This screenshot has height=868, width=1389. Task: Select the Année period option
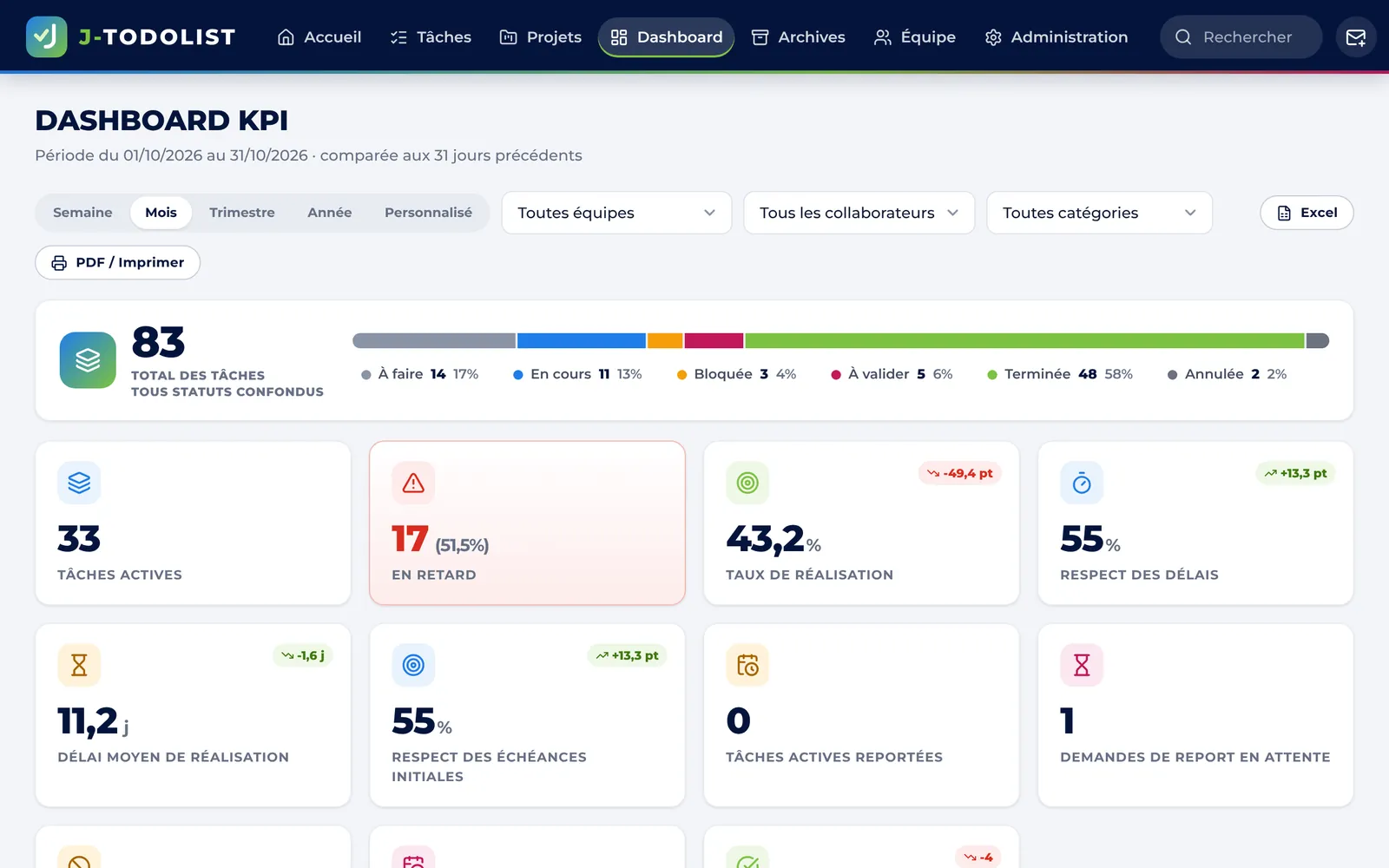coord(329,213)
